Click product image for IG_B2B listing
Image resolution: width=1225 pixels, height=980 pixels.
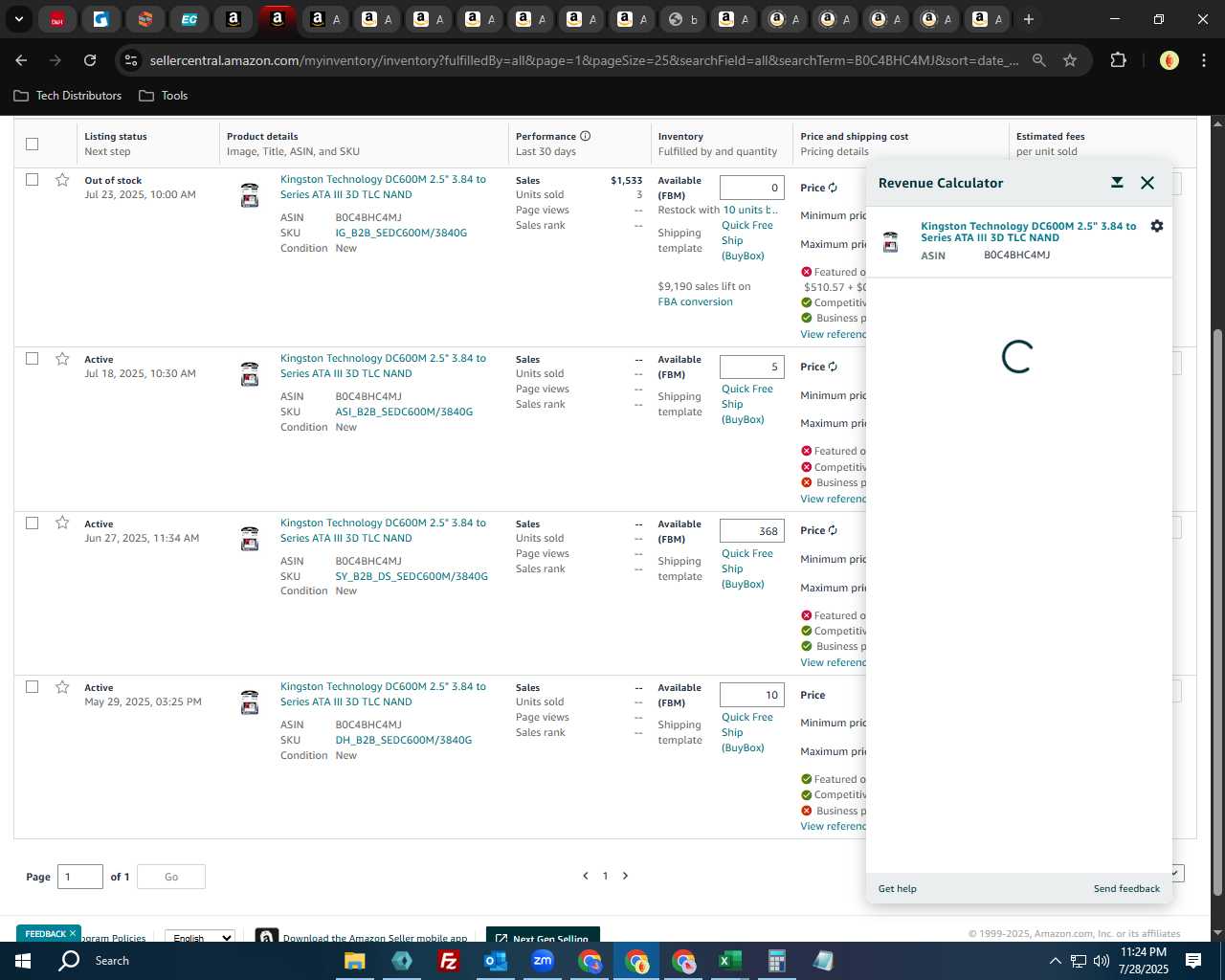(x=250, y=195)
